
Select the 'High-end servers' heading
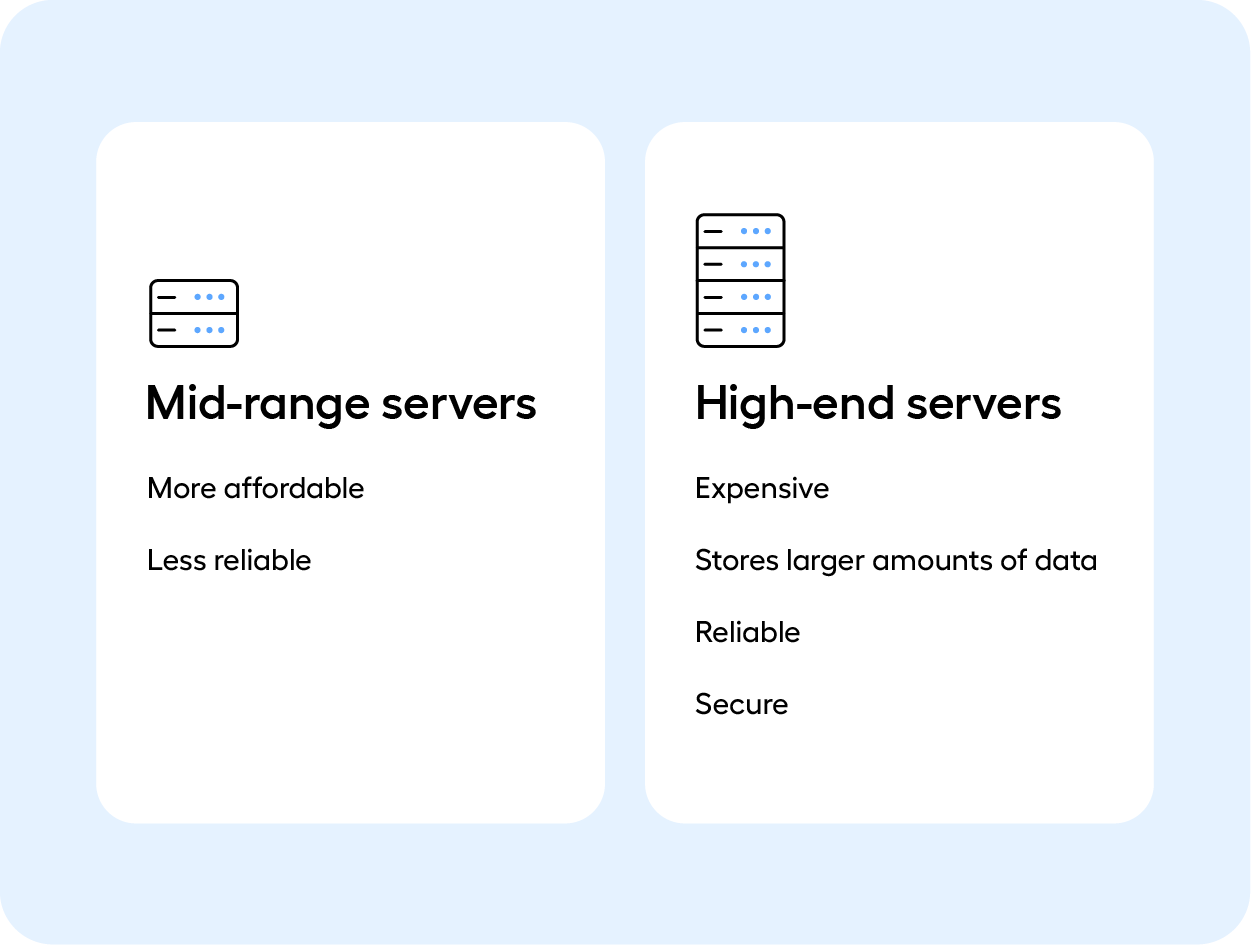coord(879,404)
